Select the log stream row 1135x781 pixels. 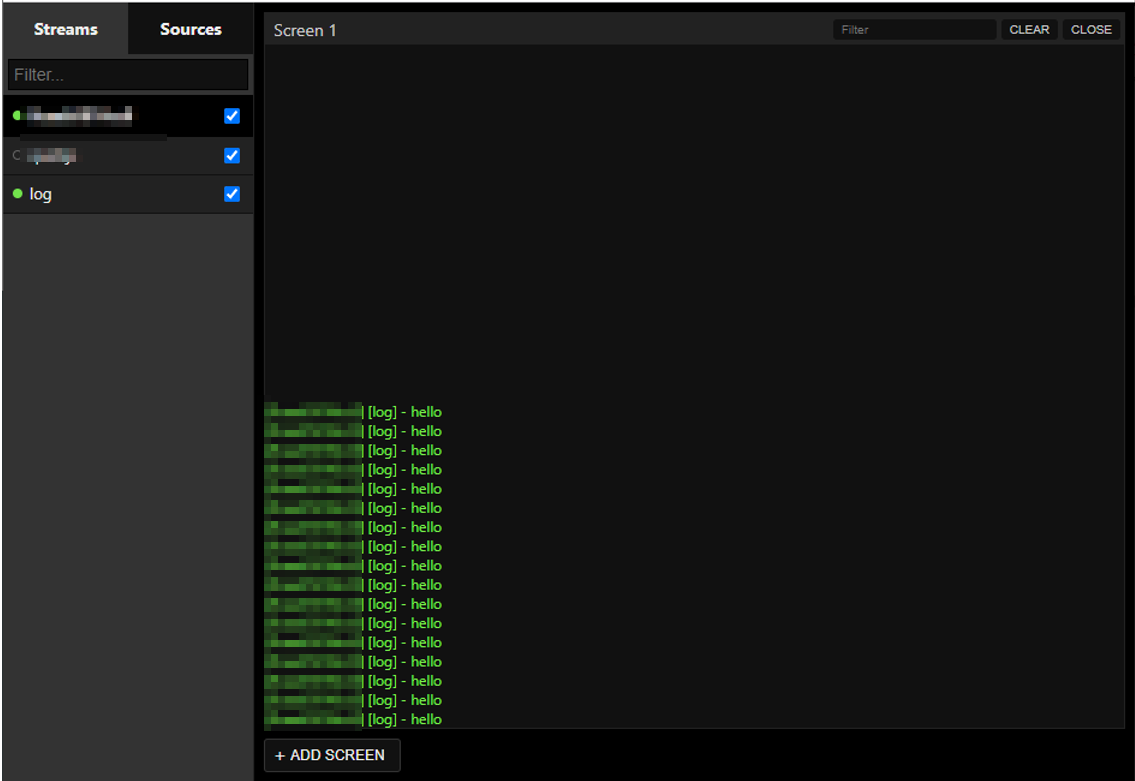[128, 194]
